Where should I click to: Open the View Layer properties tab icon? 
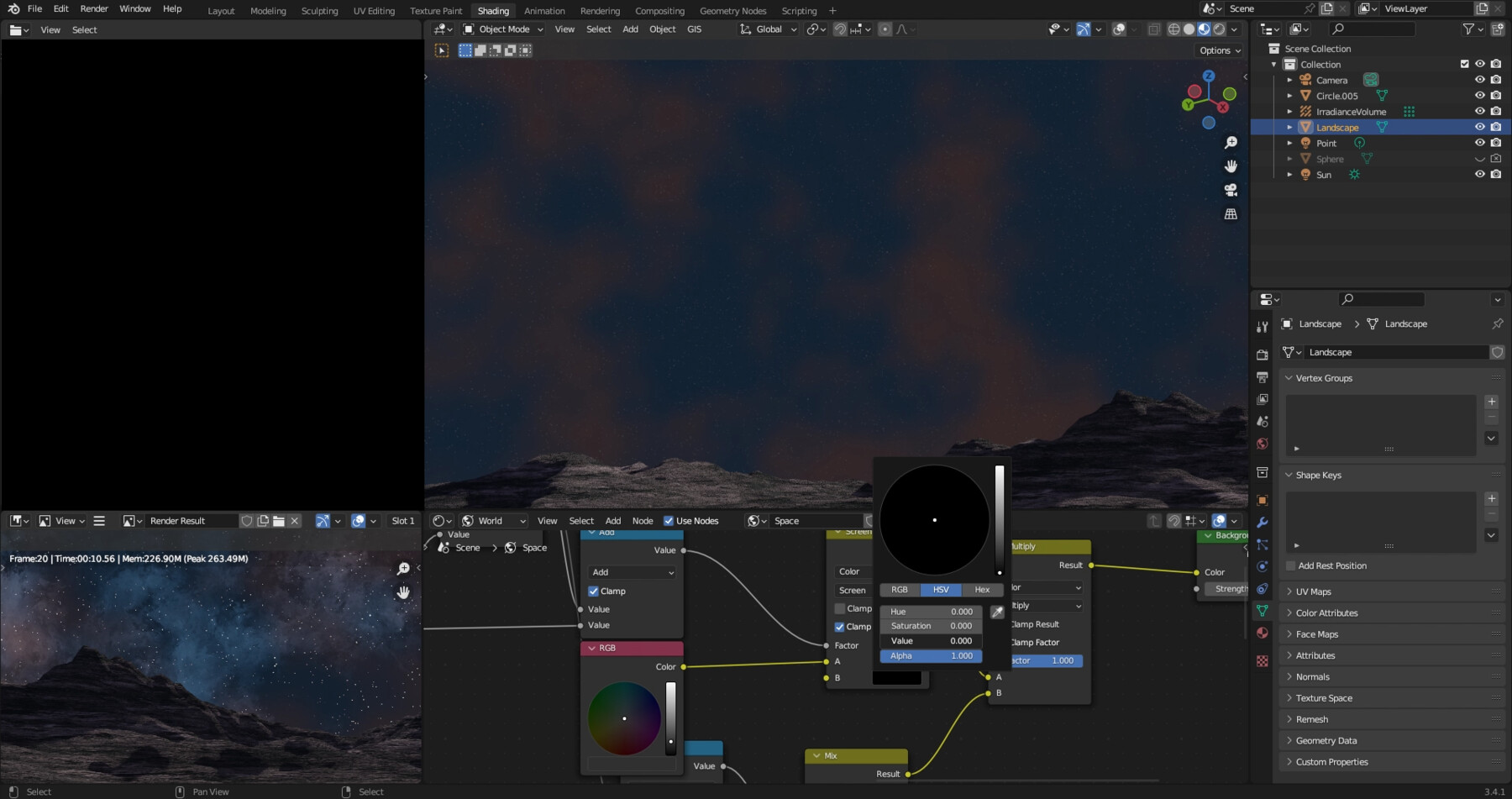pos(1262,399)
